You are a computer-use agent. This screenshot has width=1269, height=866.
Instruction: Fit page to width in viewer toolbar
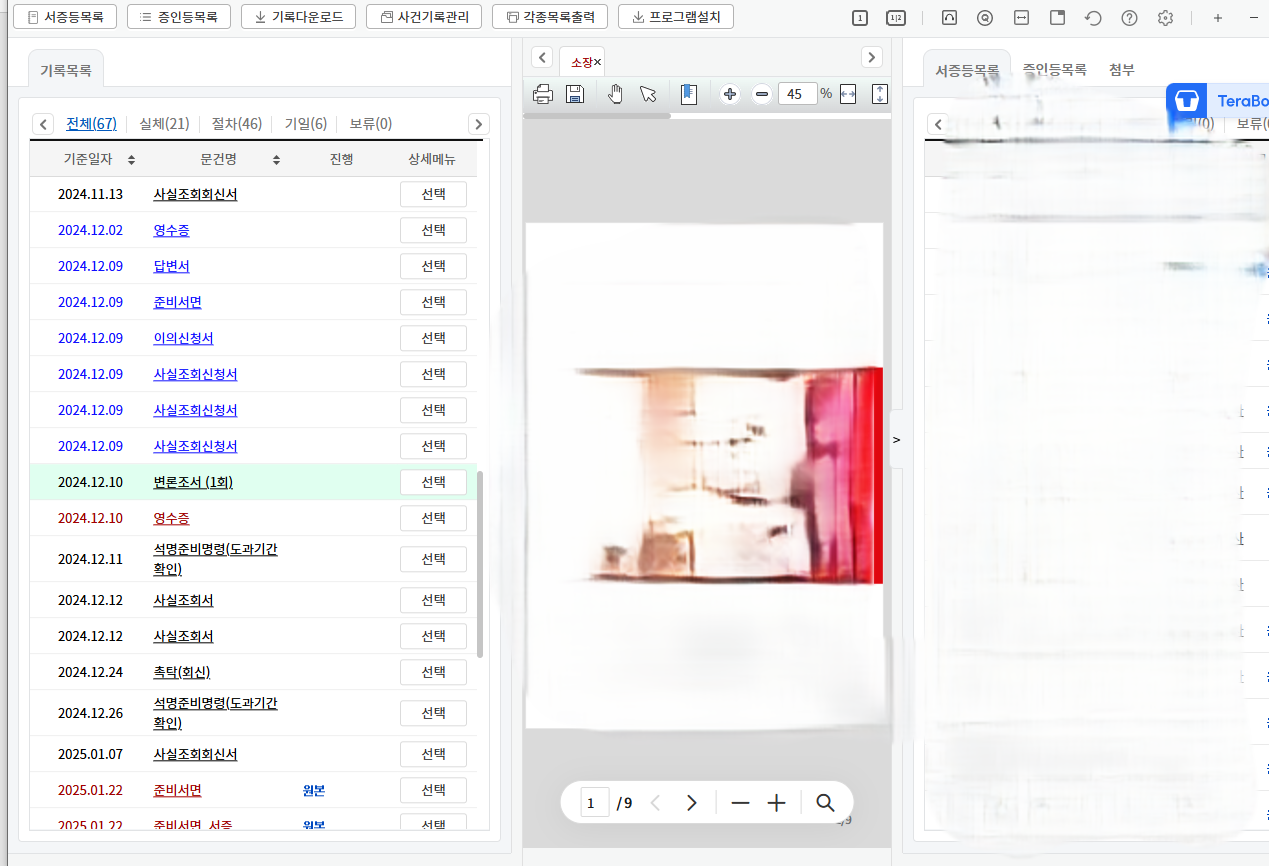coord(848,94)
